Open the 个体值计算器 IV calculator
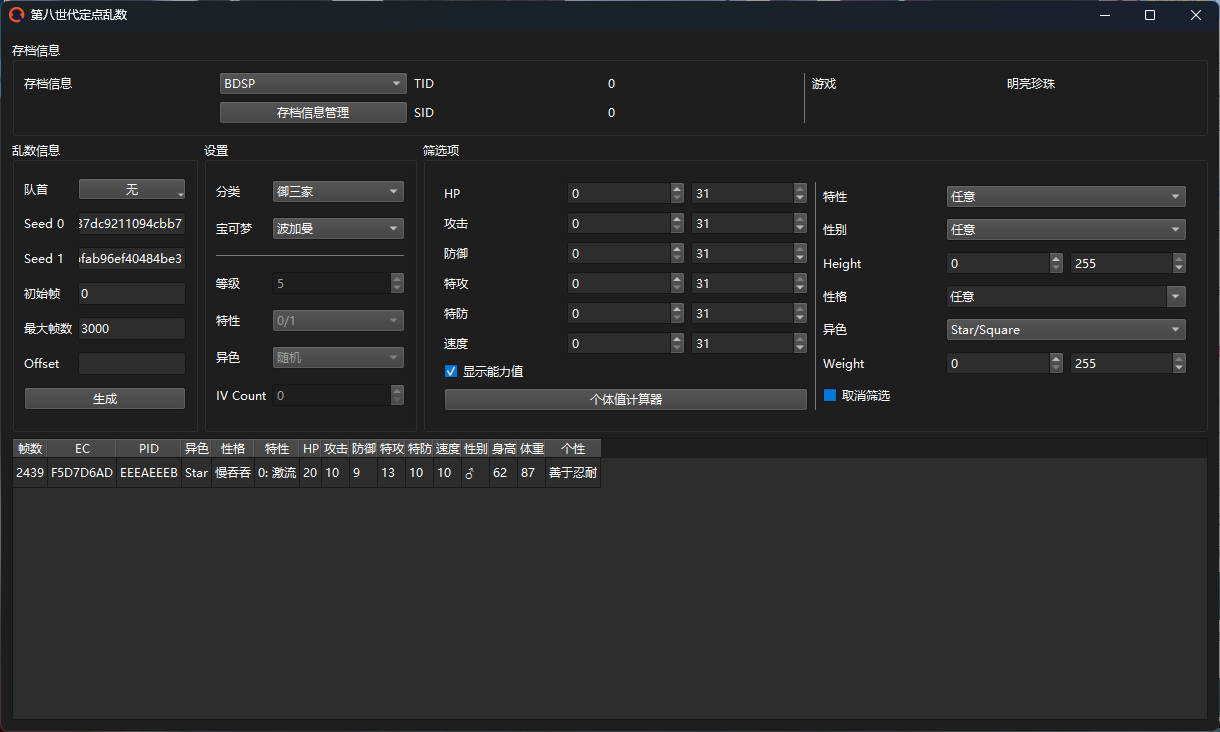Viewport: 1220px width, 732px height. click(x=625, y=400)
